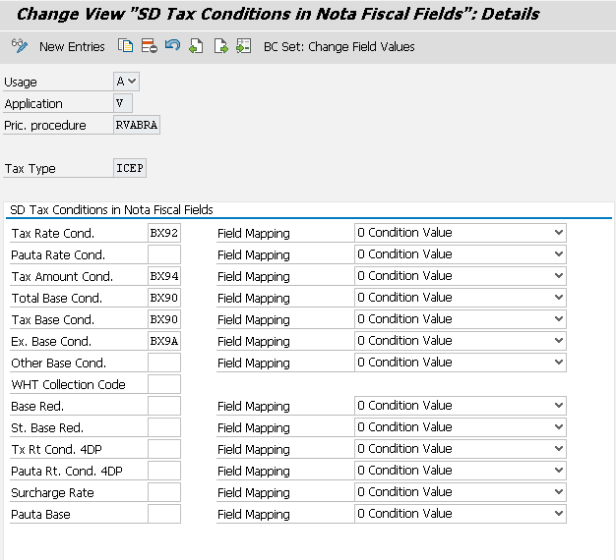This screenshot has width=616, height=560.
Task: Click the WHT Collection Code field
Action: (x=164, y=385)
